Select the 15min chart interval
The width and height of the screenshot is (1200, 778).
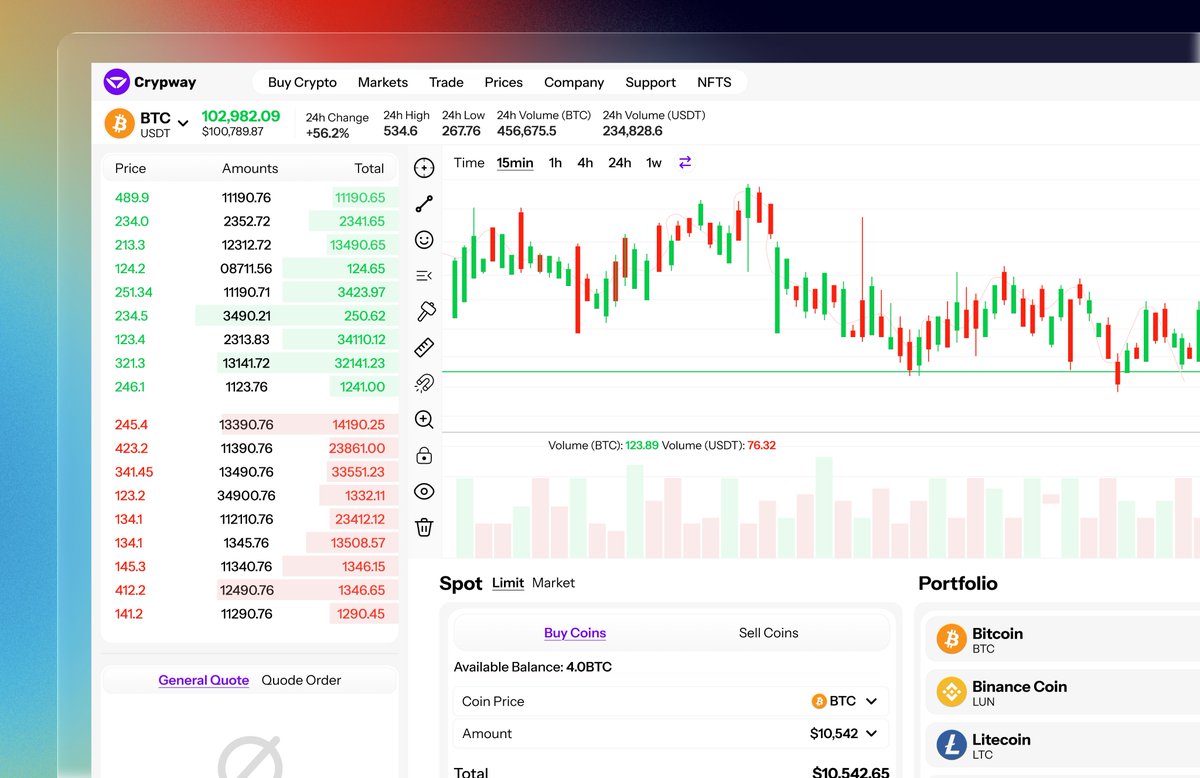[x=515, y=163]
